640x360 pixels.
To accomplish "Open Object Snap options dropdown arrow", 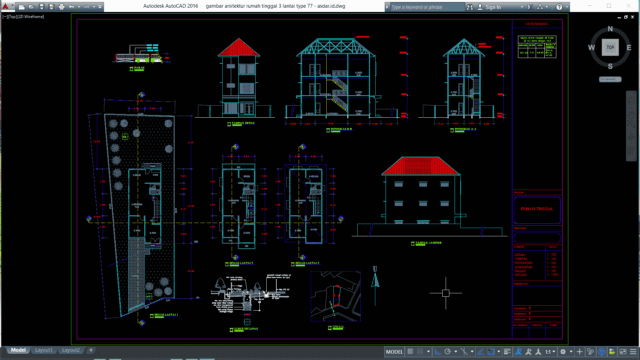I will coord(499,351).
